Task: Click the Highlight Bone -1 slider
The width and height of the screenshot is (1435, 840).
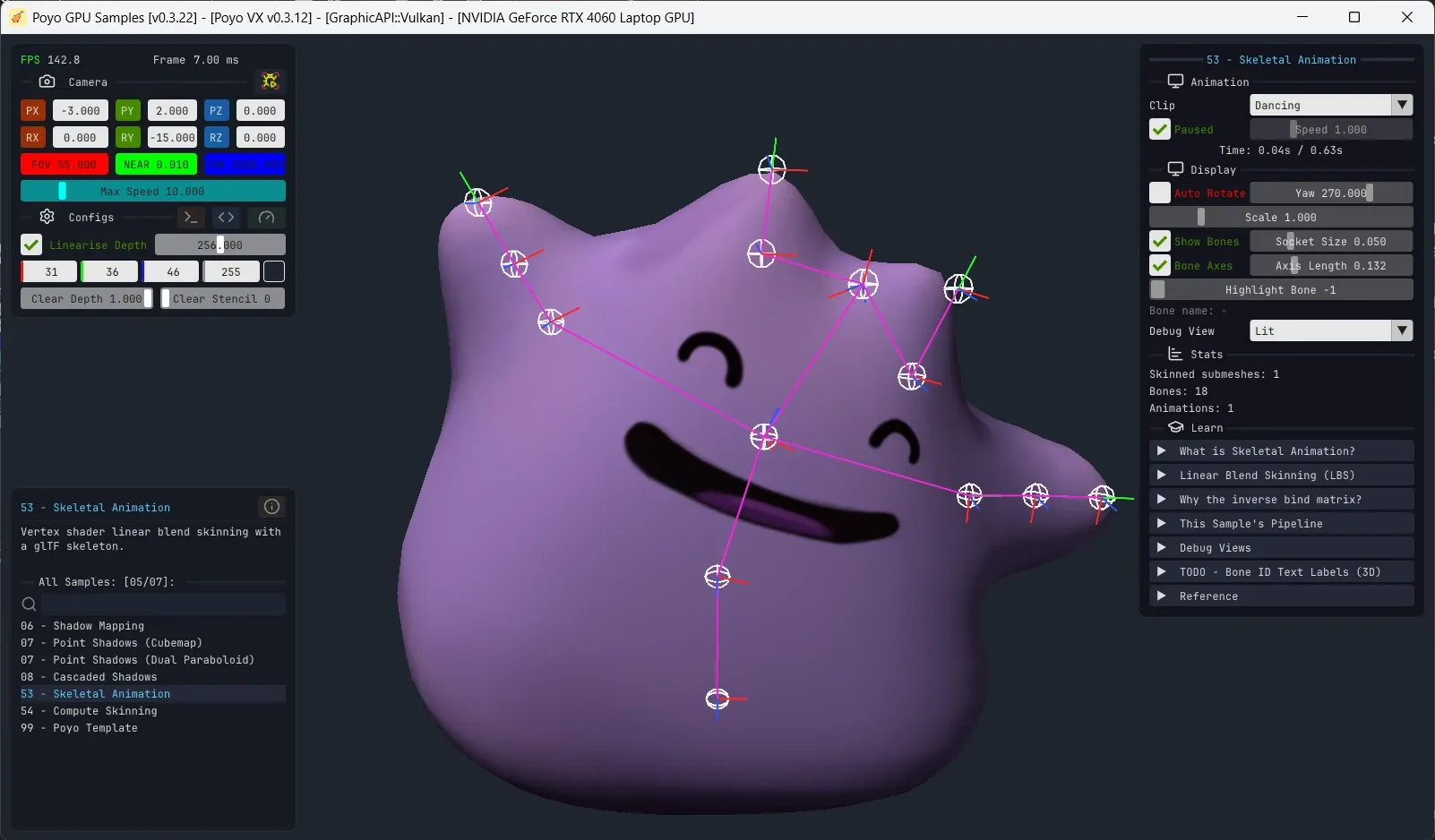Action: click(1281, 289)
